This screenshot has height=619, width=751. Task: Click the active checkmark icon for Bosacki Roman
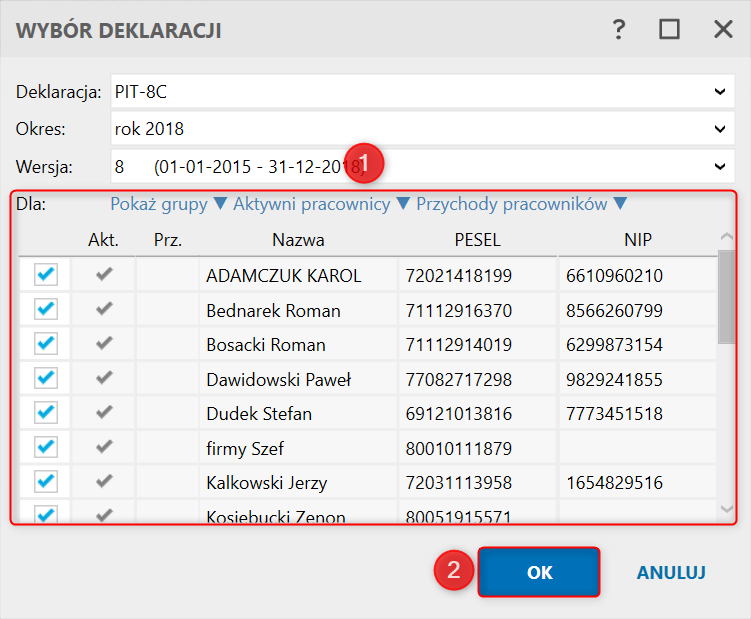pos(103,344)
